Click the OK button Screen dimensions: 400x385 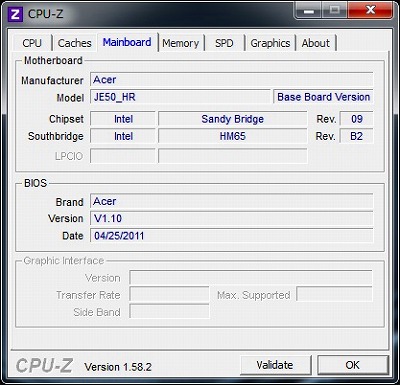[353, 365]
